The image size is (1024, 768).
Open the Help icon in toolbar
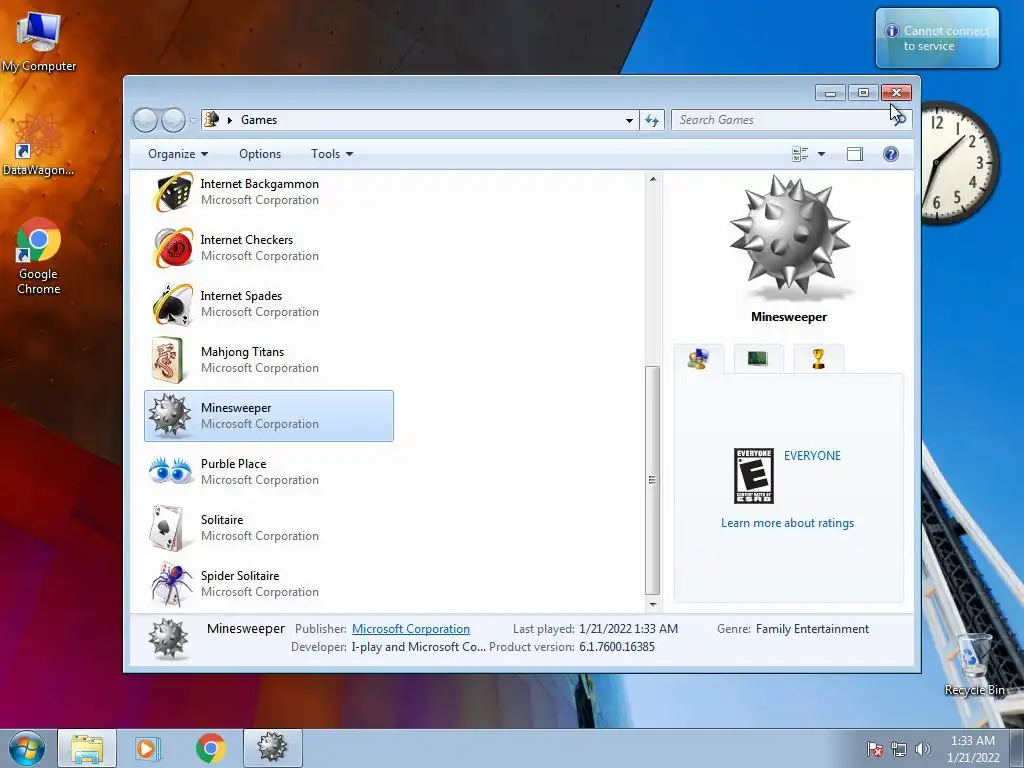click(891, 154)
